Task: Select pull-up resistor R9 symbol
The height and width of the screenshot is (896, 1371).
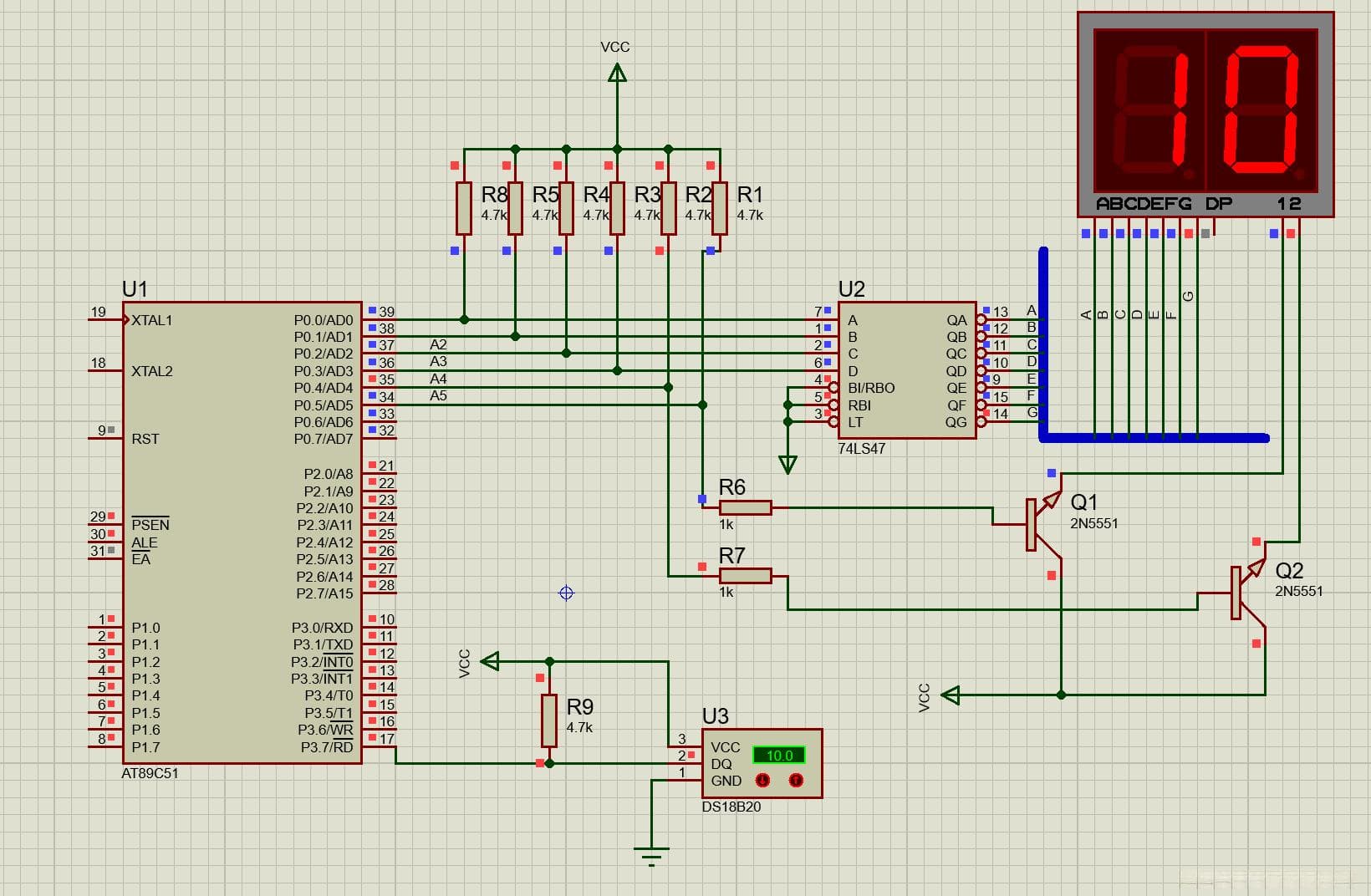Action: [548, 720]
